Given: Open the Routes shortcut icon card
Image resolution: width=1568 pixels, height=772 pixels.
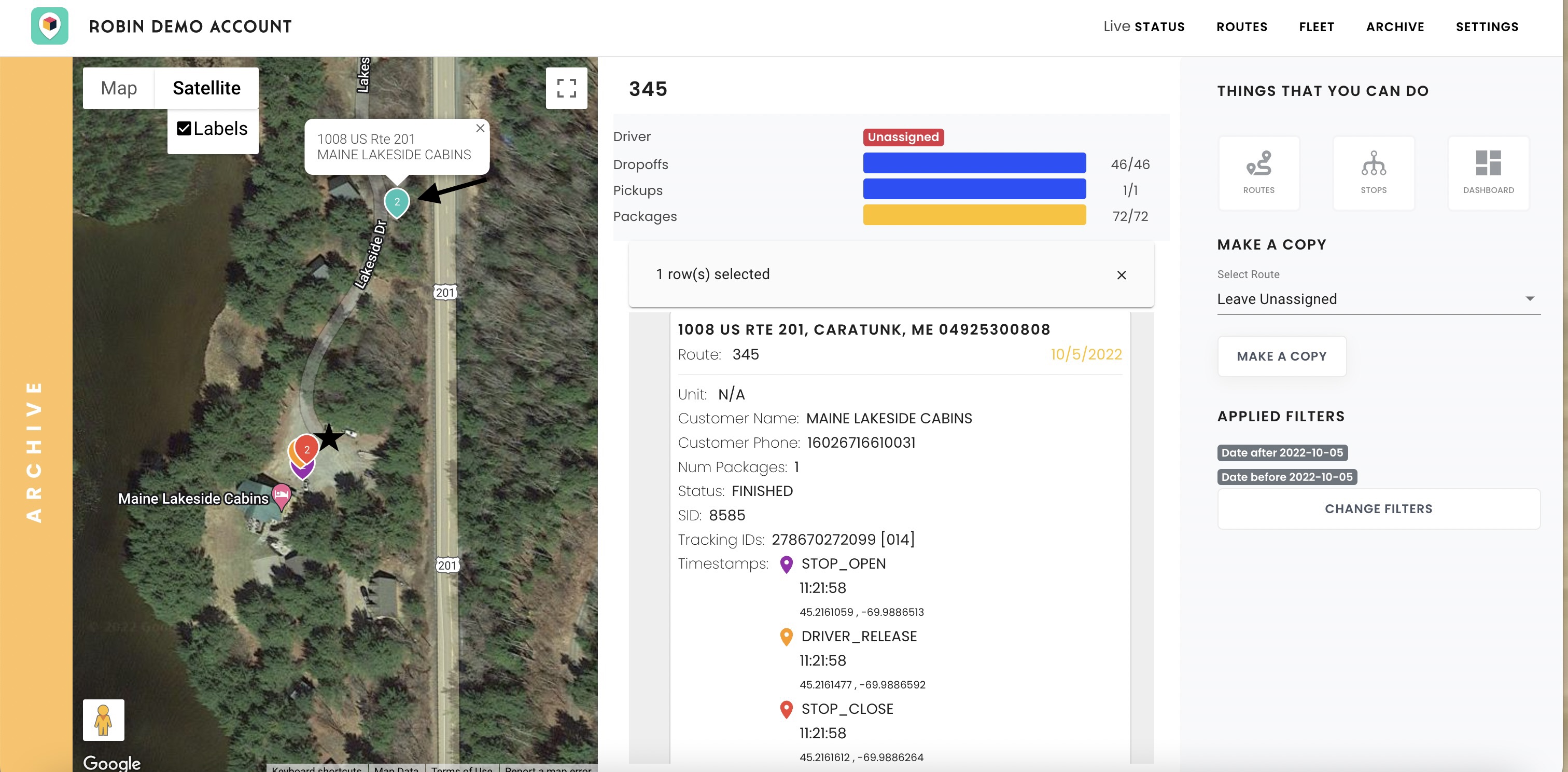Looking at the screenshot, I should click(x=1258, y=173).
